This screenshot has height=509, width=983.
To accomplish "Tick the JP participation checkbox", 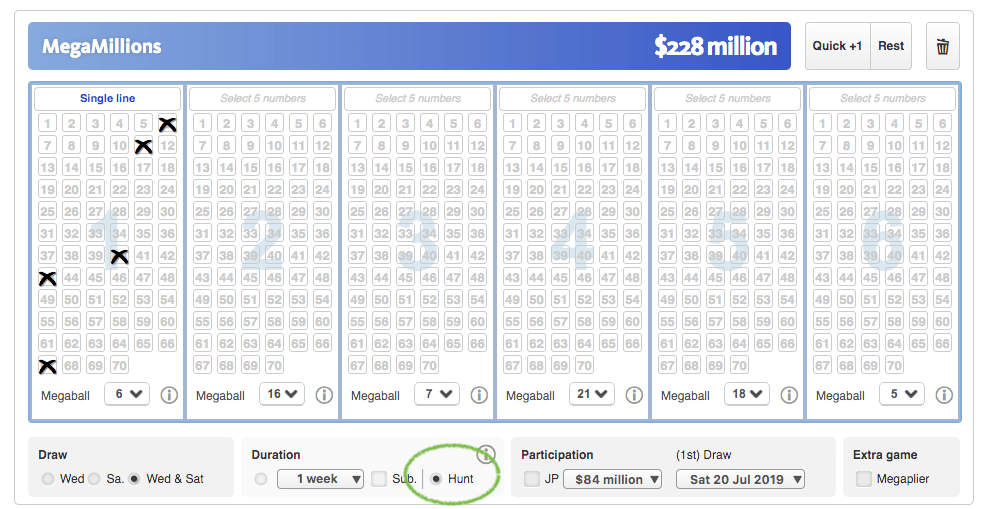I will [x=532, y=479].
